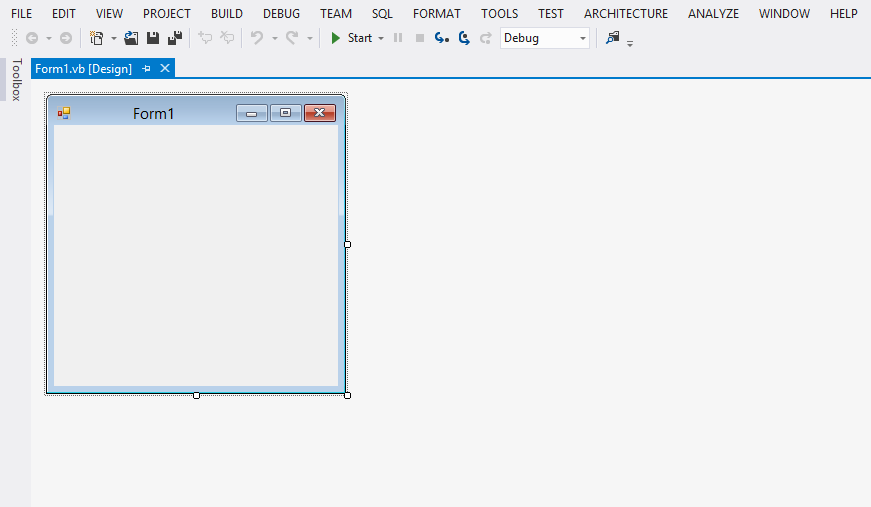Select the Form1 design surface client area
871x507 pixels.
196,255
